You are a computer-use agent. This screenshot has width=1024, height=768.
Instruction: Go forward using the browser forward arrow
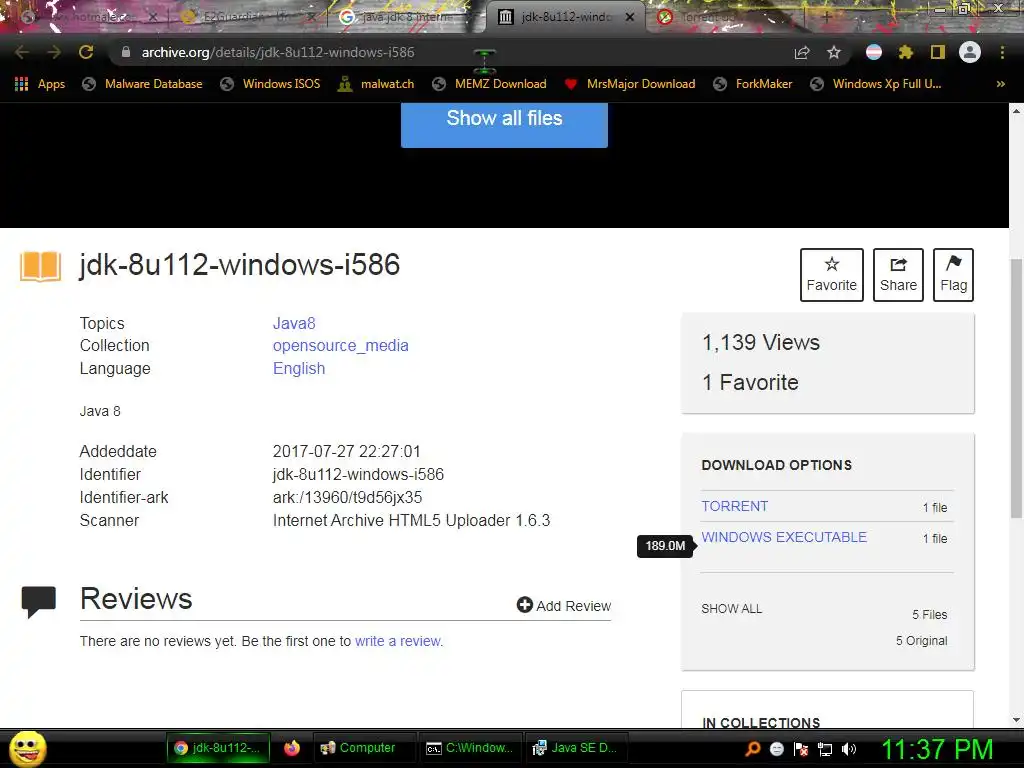pos(54,52)
